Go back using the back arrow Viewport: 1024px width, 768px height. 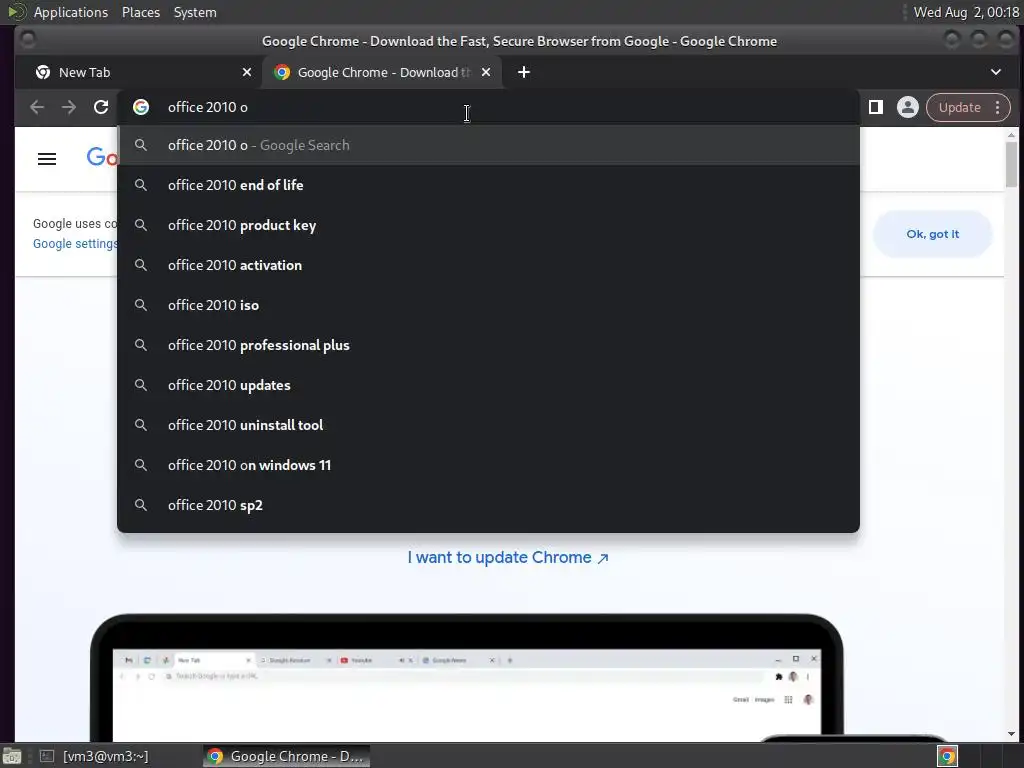click(37, 107)
